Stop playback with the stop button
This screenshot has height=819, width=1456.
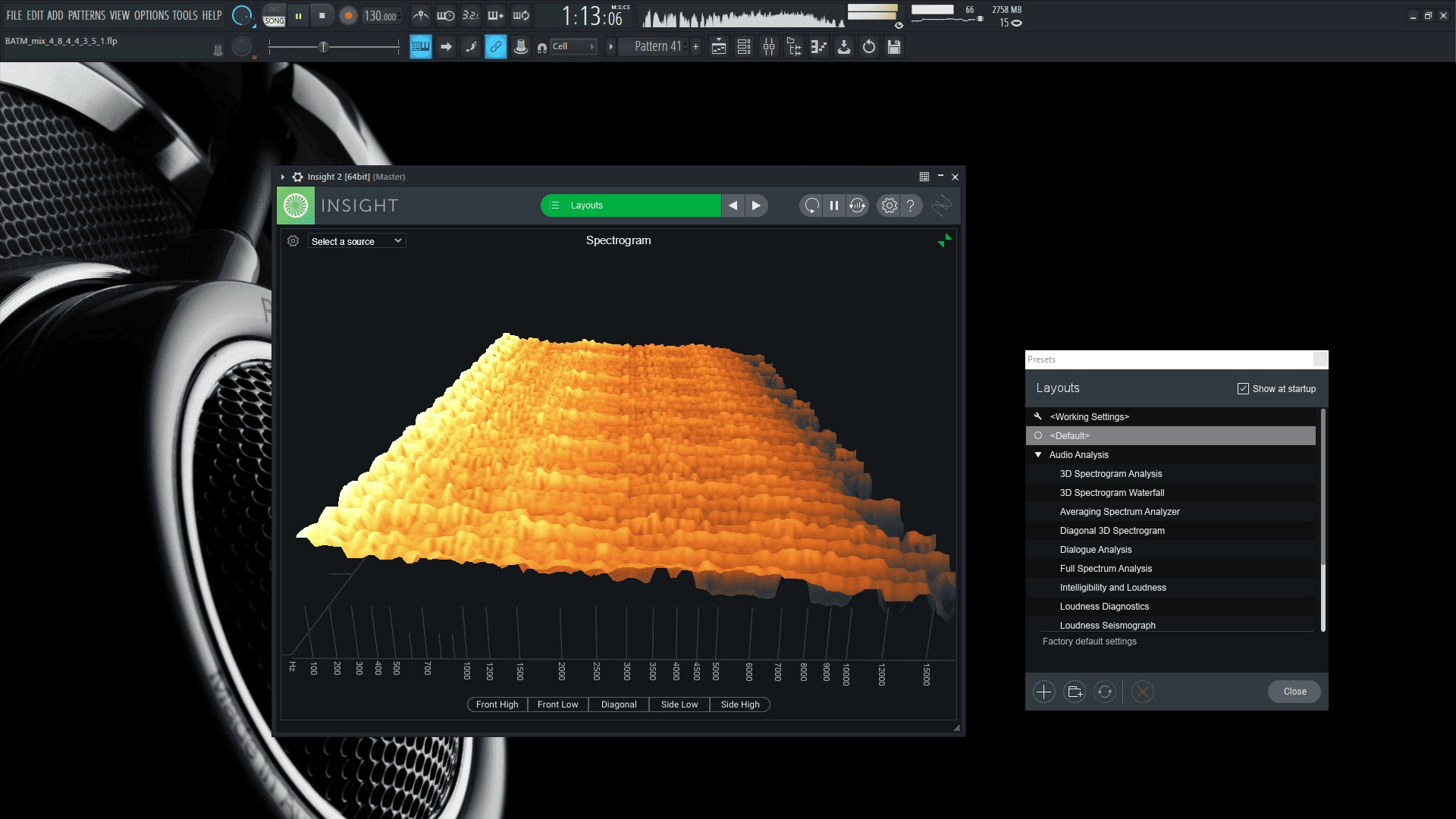[322, 16]
